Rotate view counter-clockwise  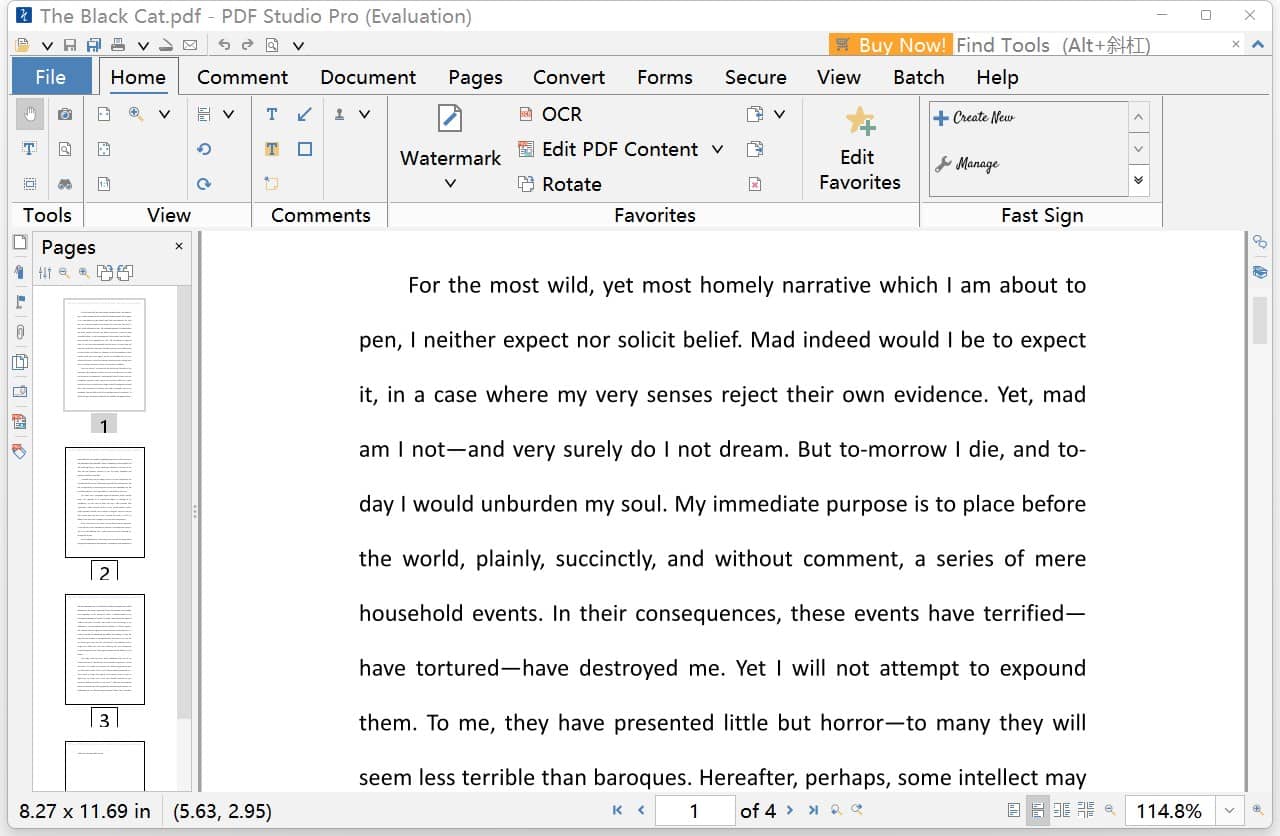[204, 149]
